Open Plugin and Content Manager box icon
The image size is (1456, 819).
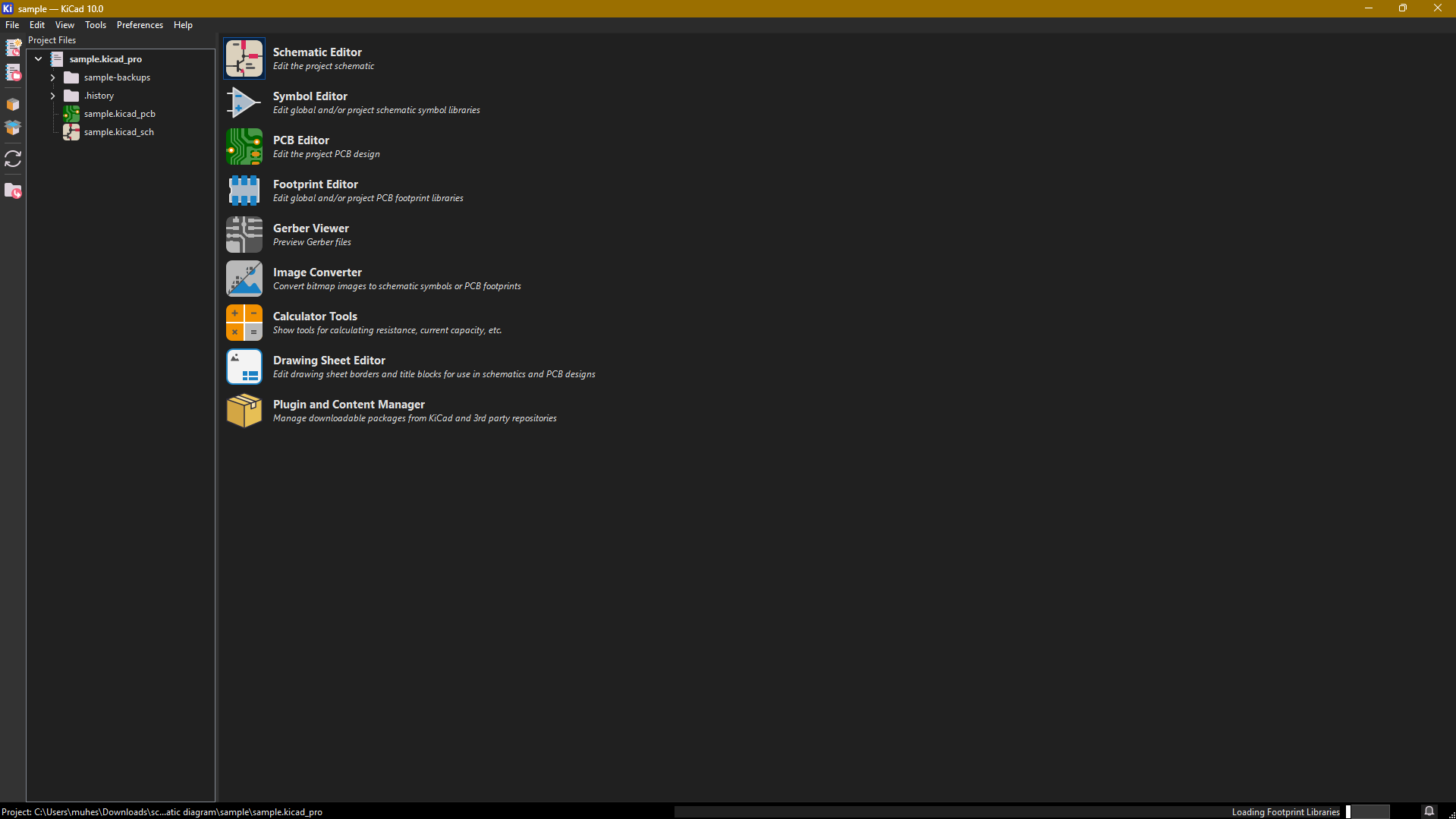(x=244, y=411)
